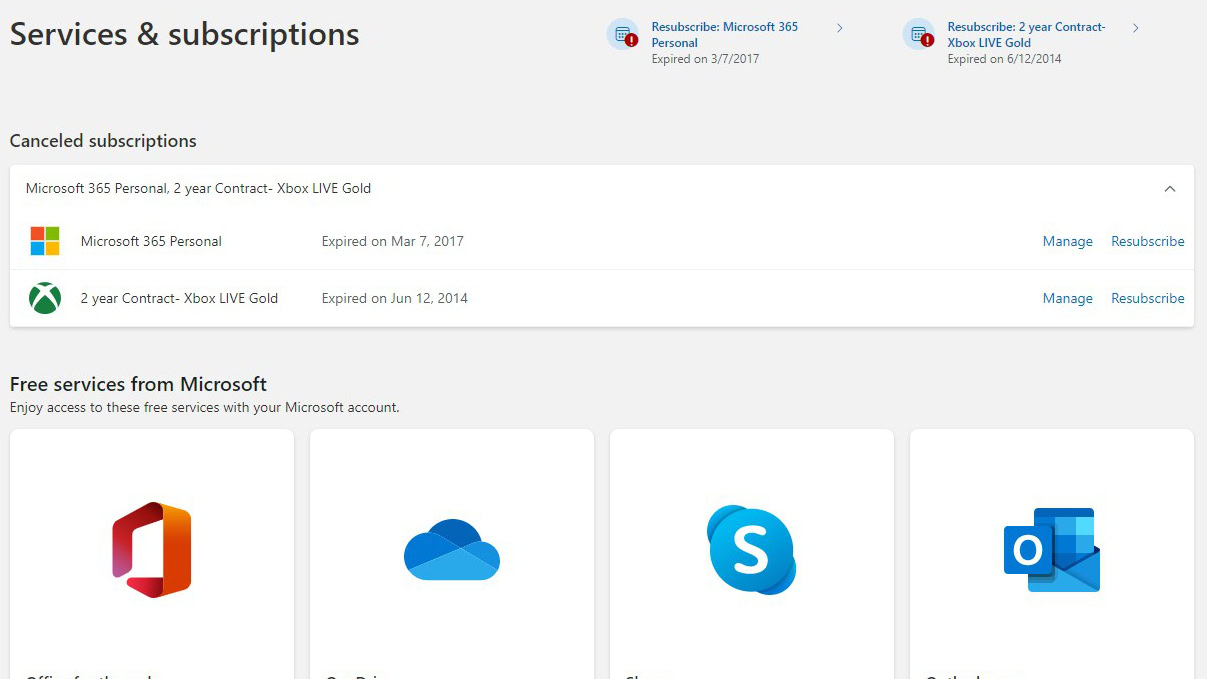This screenshot has width=1207, height=679.
Task: Manage the Xbox LIVE Gold subscription
Action: point(1067,298)
